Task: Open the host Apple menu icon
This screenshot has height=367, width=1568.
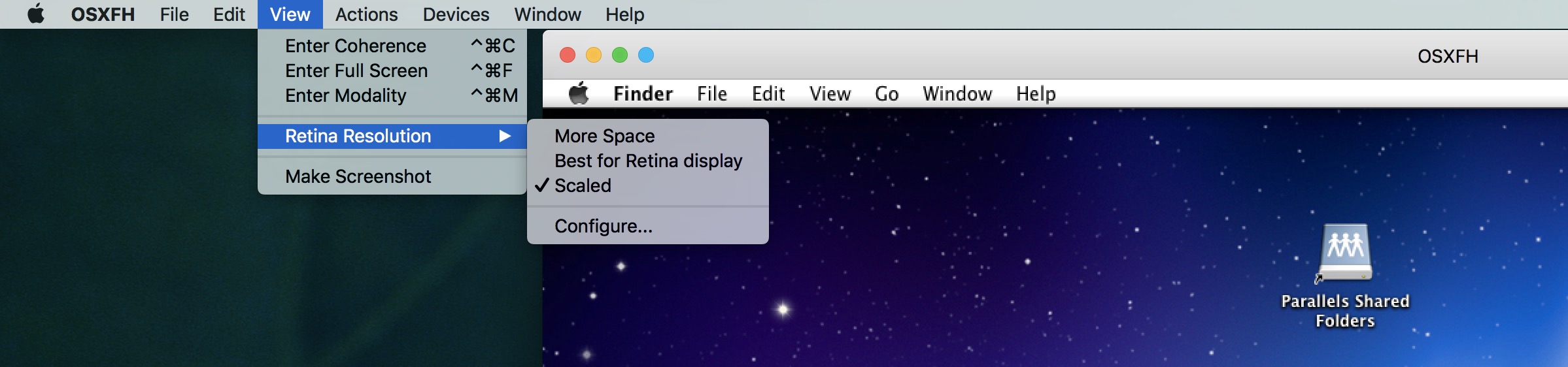Action: coord(36,14)
